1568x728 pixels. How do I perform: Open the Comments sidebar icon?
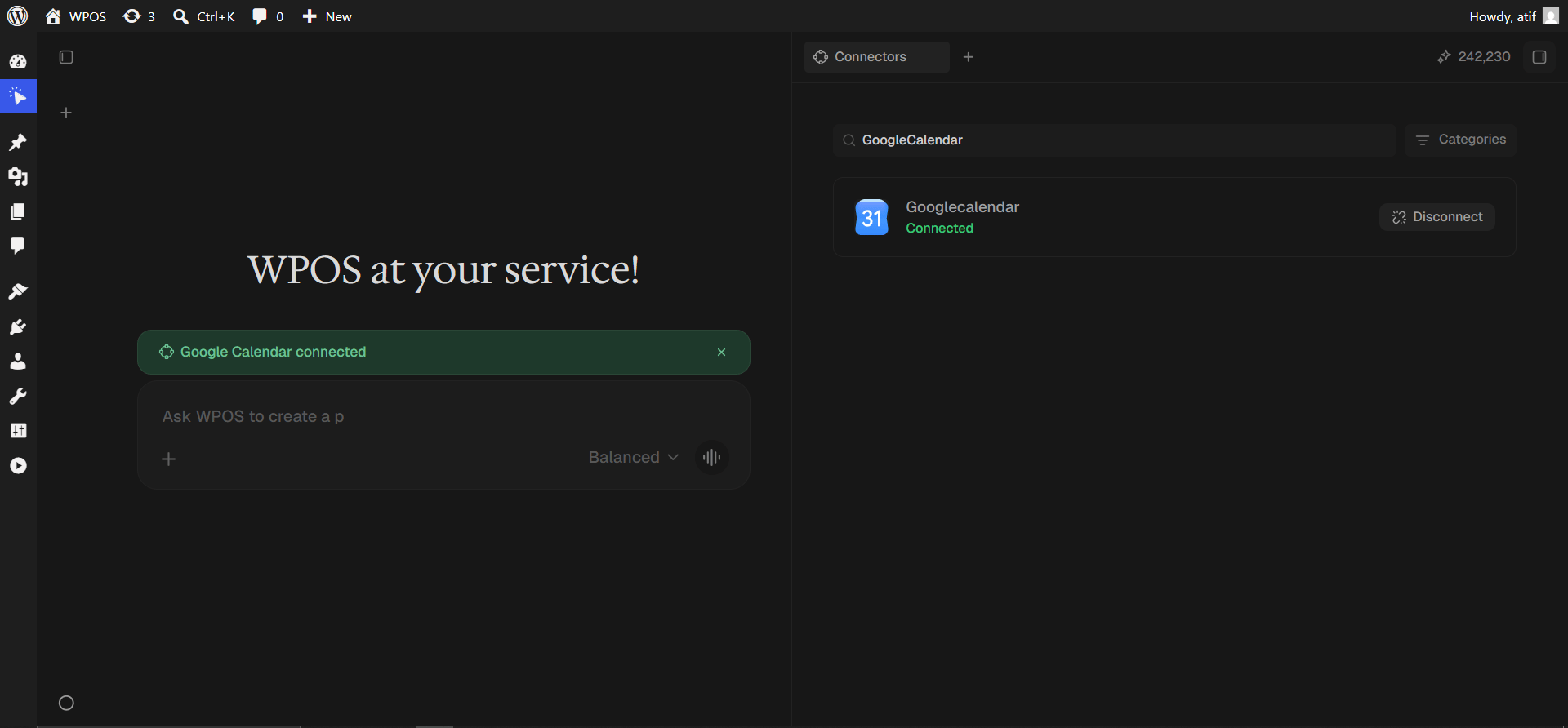pos(18,246)
